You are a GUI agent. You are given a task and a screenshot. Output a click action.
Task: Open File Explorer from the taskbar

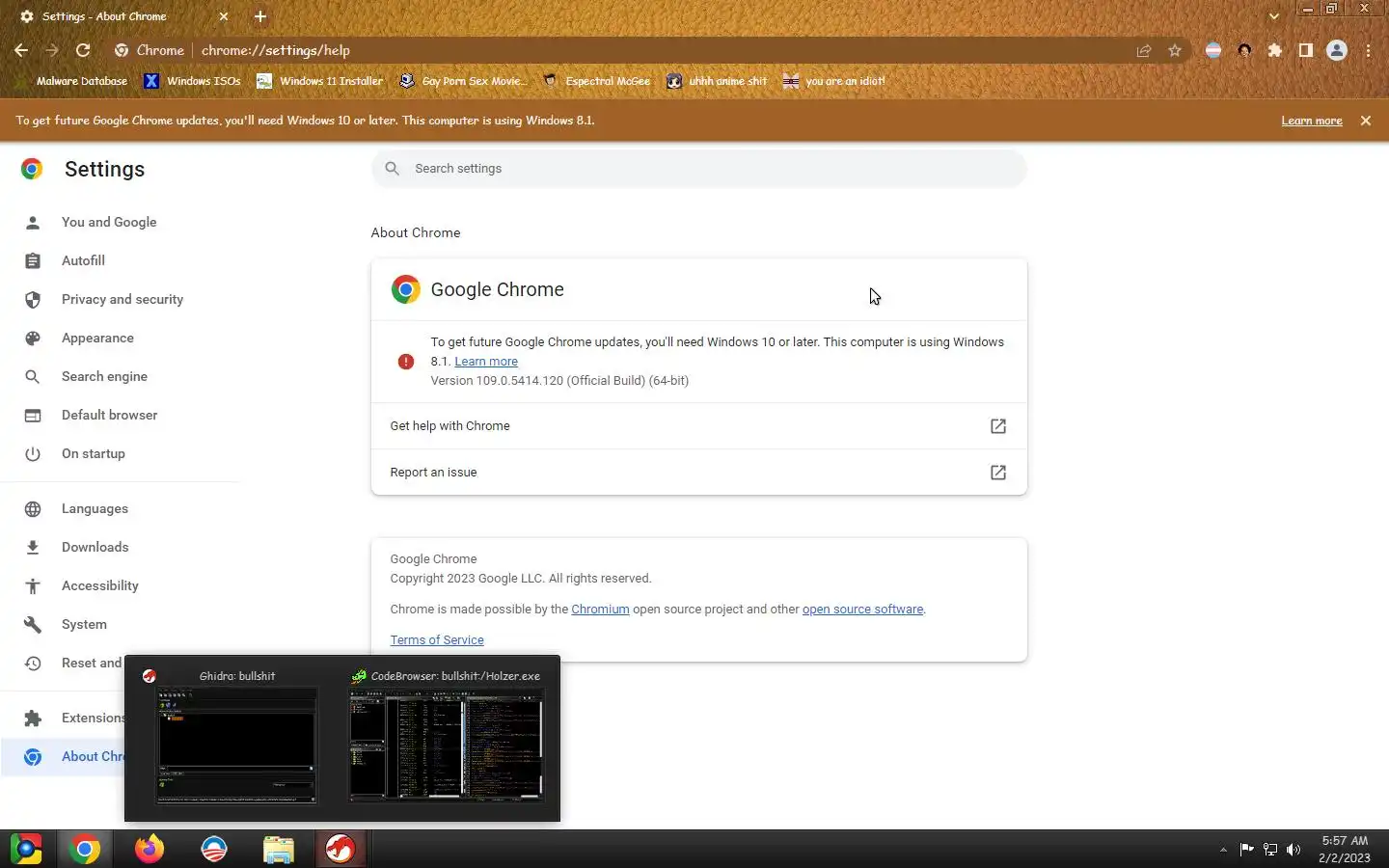coord(279,849)
